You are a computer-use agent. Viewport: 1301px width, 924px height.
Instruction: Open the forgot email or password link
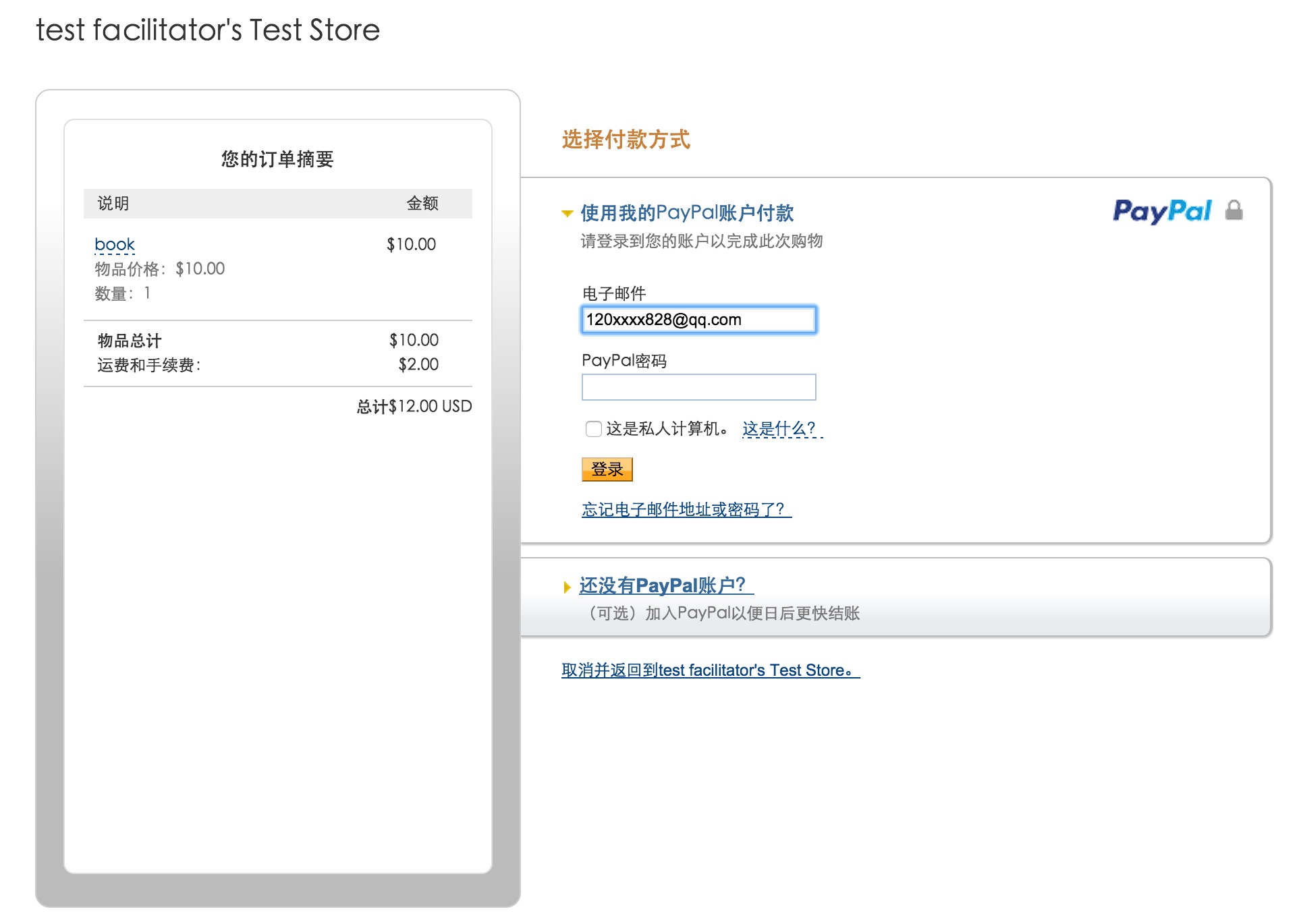point(687,509)
